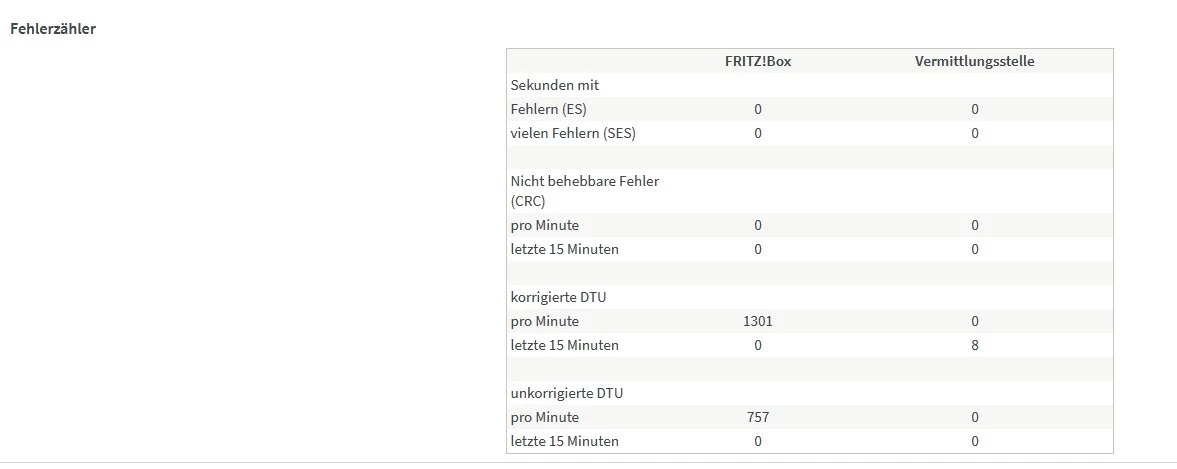Click the FRITZ!Box column header

[758, 61]
